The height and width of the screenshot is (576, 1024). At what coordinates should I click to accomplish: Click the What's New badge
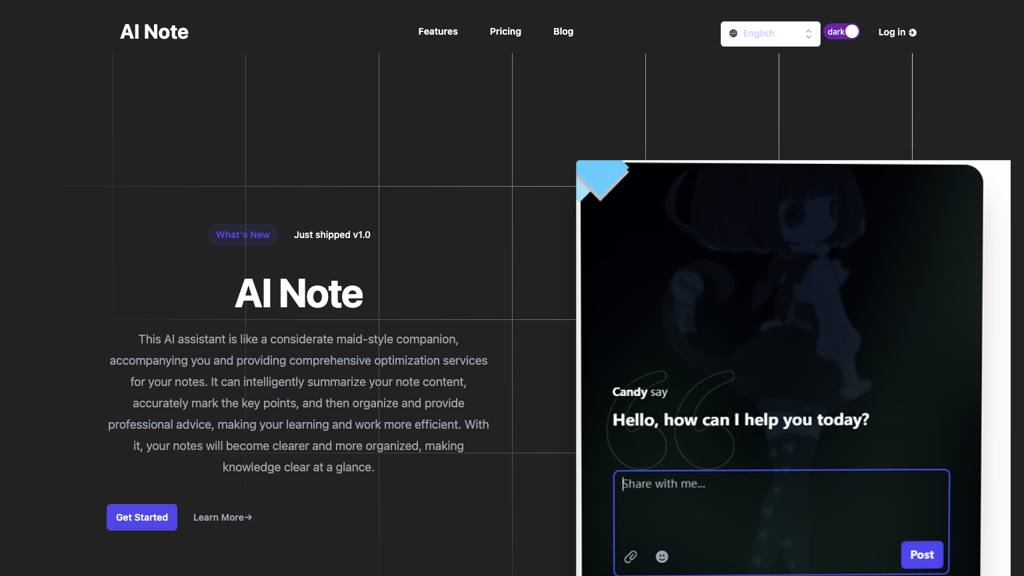pos(242,235)
